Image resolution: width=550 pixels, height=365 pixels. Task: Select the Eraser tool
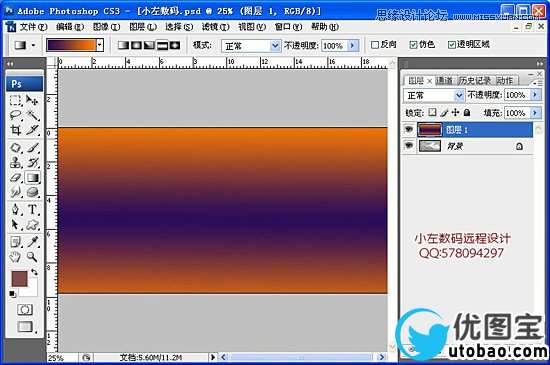pos(15,177)
